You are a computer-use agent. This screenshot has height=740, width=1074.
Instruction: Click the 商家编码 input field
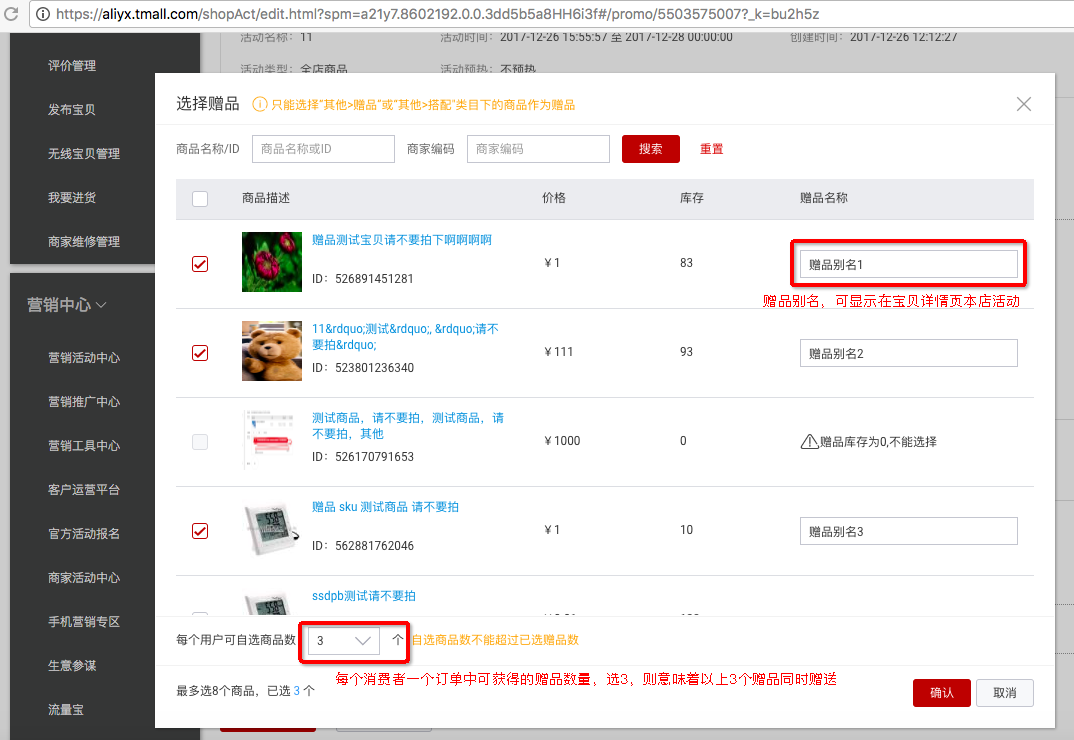pyautogui.click(x=538, y=149)
